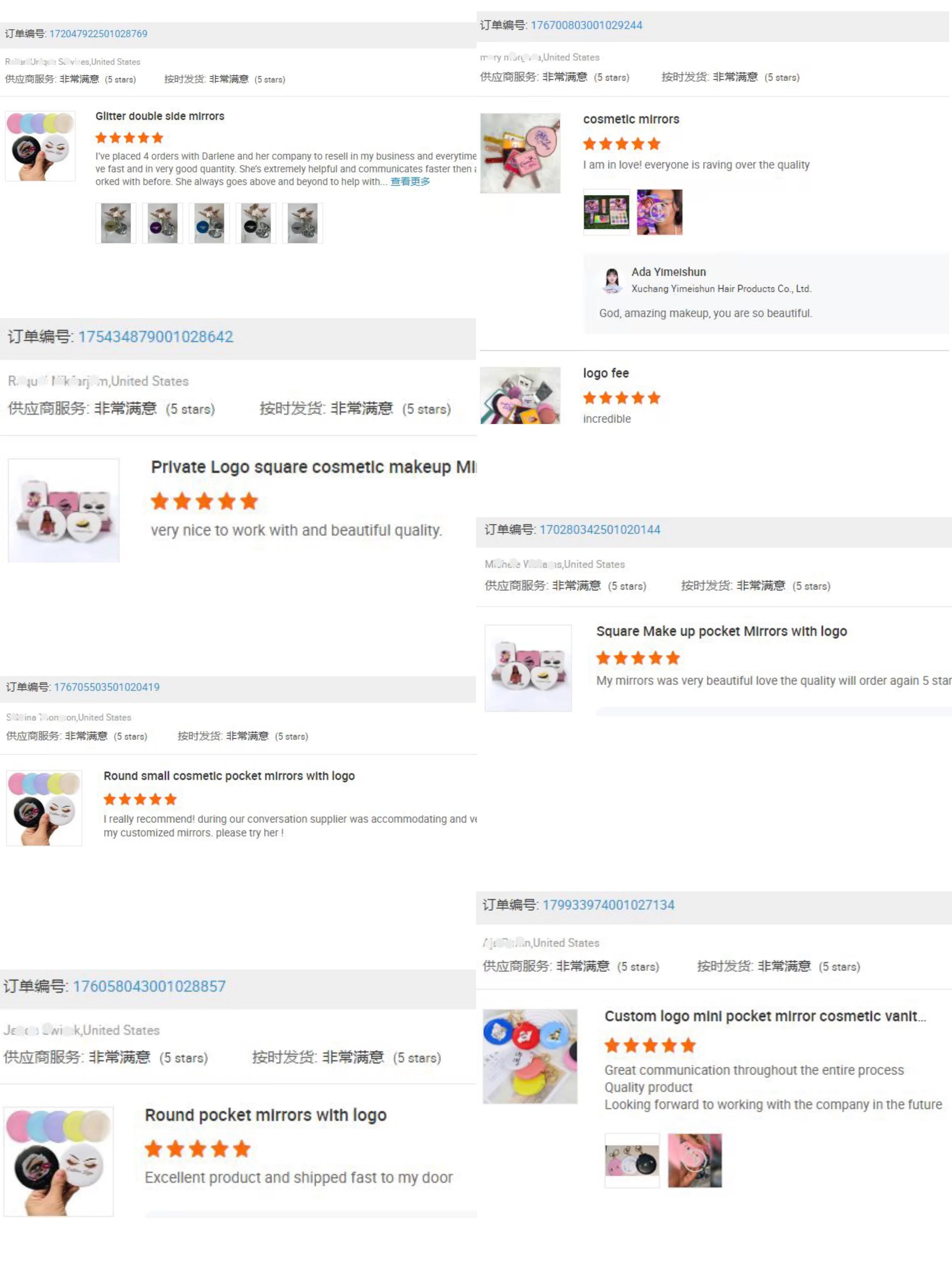The image size is (952, 1270).
Task: Expand the review with 查看更多 link
Action: (410, 181)
